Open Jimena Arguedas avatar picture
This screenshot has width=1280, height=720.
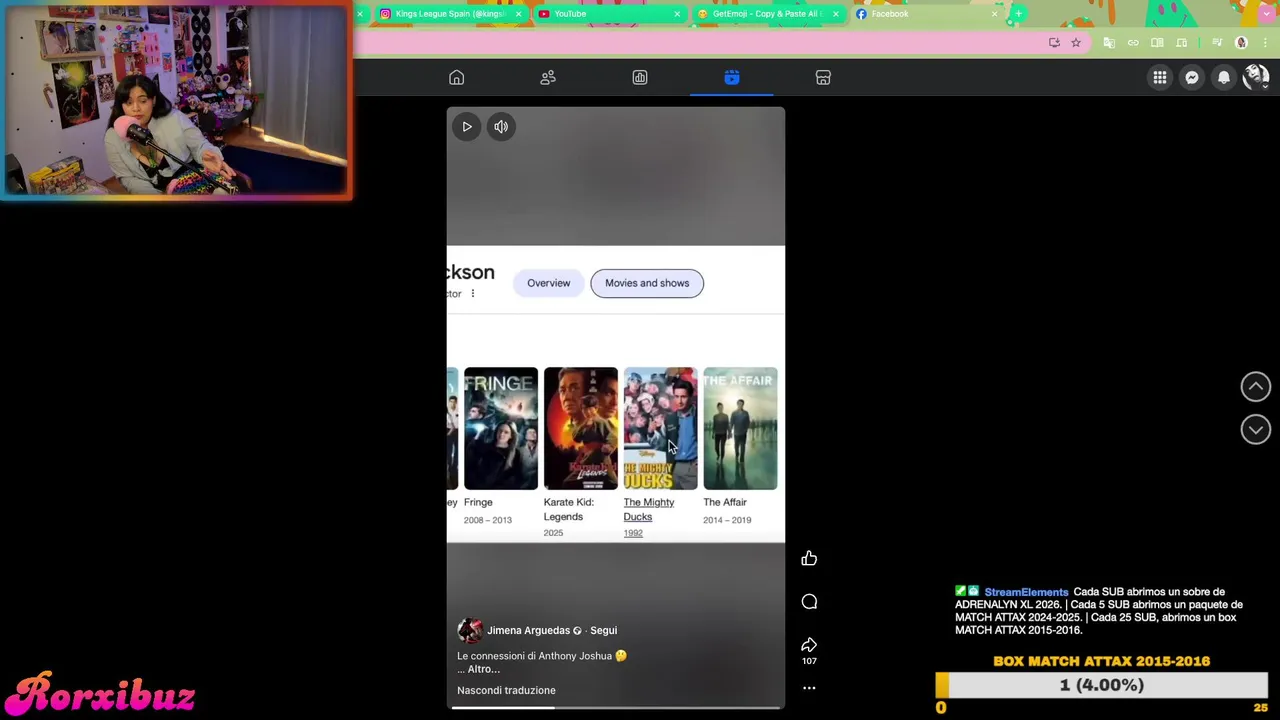coord(469,630)
